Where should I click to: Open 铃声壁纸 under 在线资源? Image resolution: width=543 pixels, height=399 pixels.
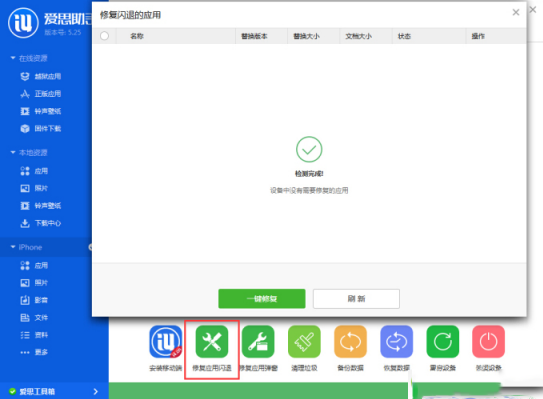41,111
